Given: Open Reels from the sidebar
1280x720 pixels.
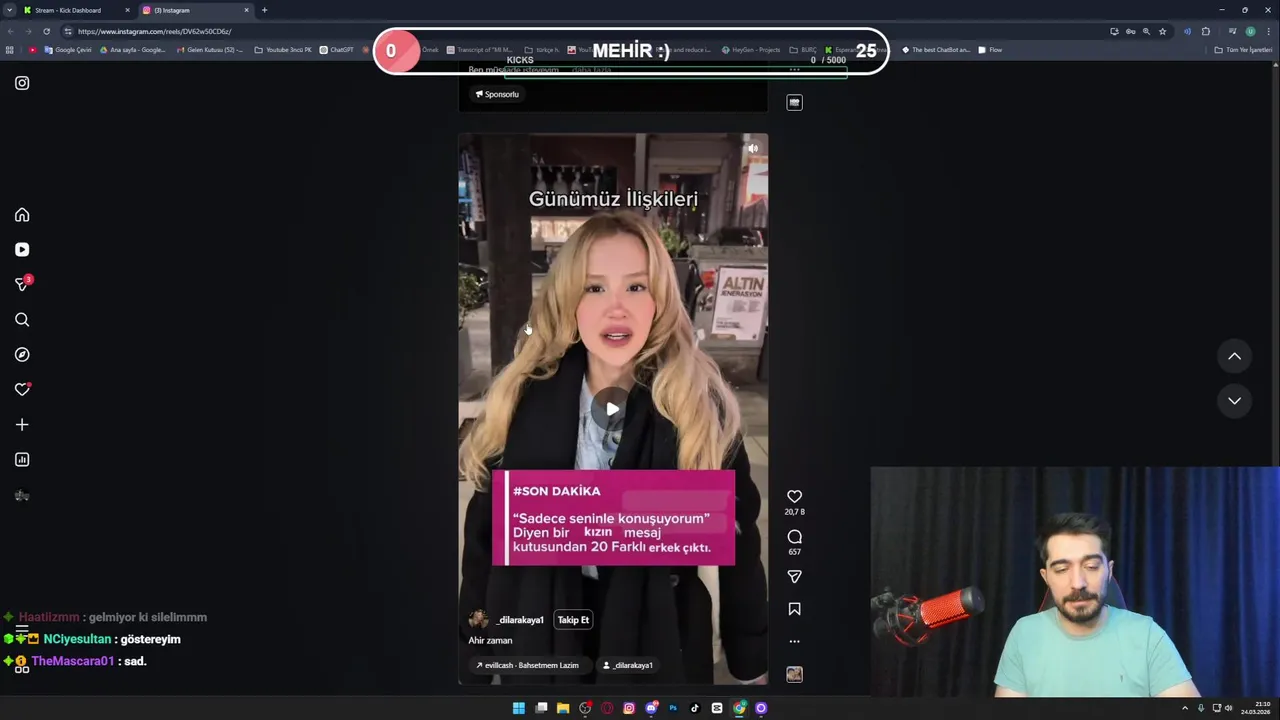Looking at the screenshot, I should 22,250.
